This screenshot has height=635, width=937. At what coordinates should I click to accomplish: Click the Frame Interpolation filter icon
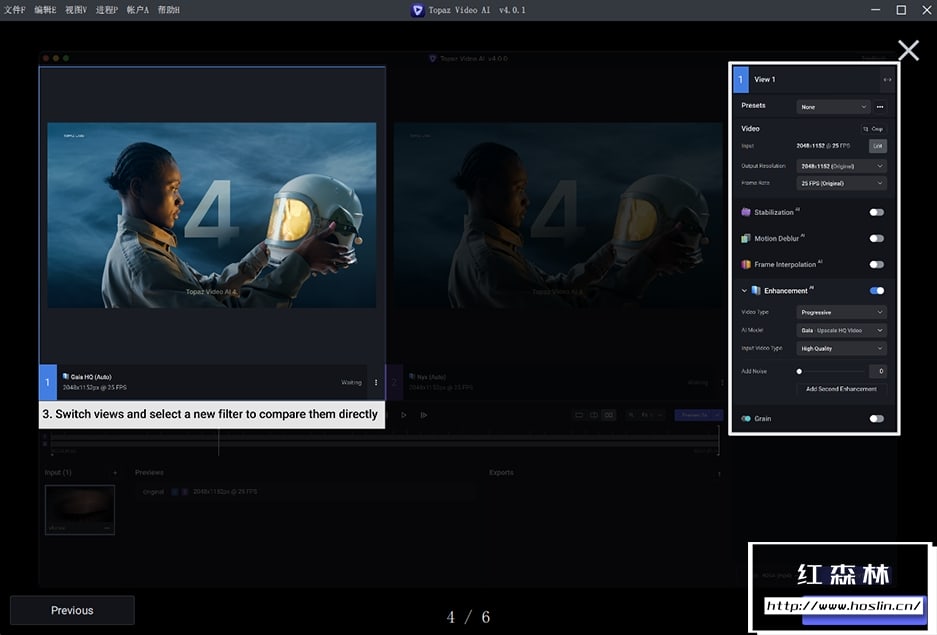coord(746,265)
